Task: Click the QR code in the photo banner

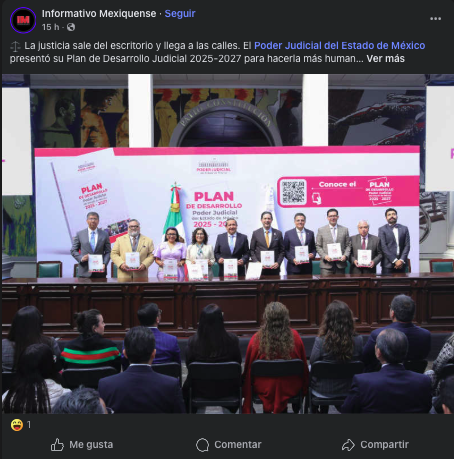Action: point(293,192)
